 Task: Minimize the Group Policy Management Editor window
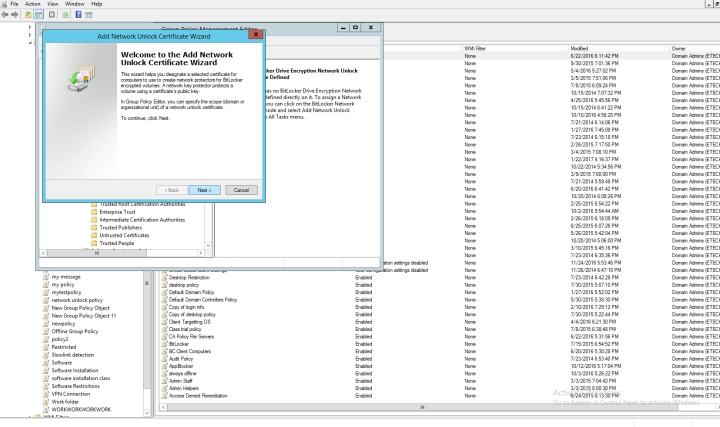(343, 28)
